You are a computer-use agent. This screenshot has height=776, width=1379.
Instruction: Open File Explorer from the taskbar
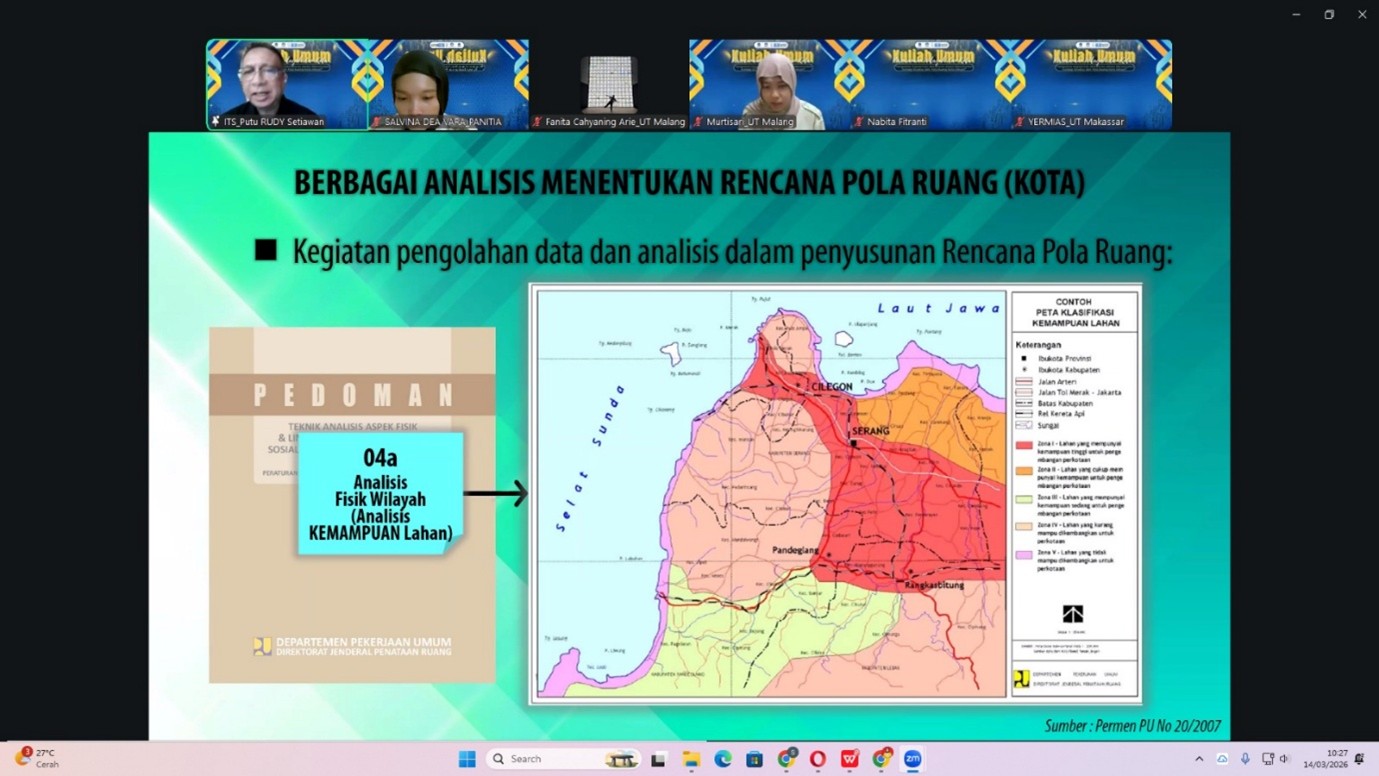[691, 759]
